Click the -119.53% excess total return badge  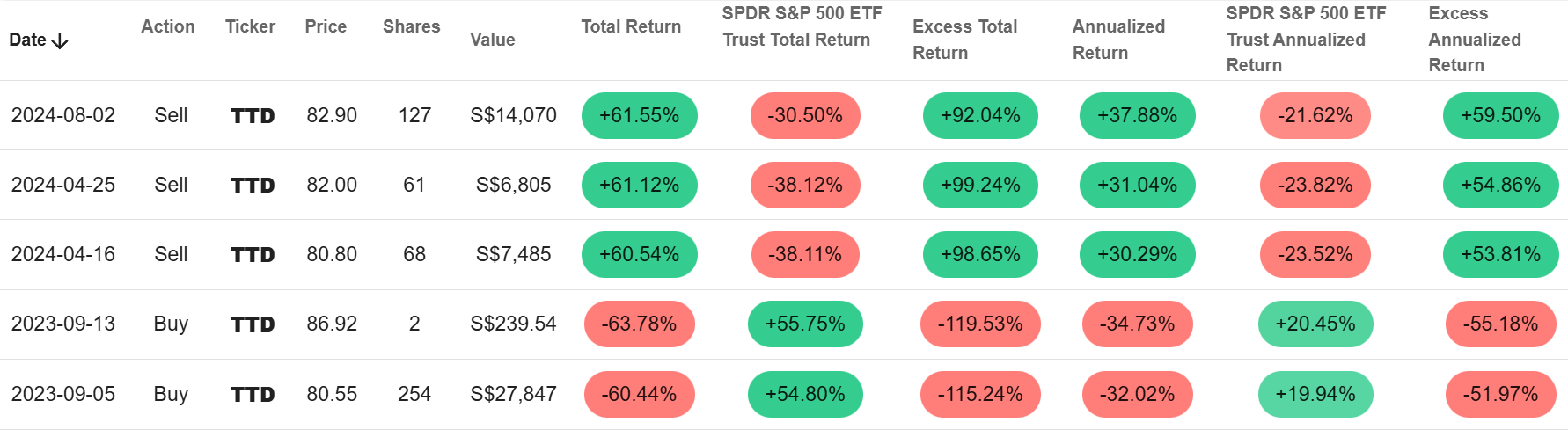(979, 324)
